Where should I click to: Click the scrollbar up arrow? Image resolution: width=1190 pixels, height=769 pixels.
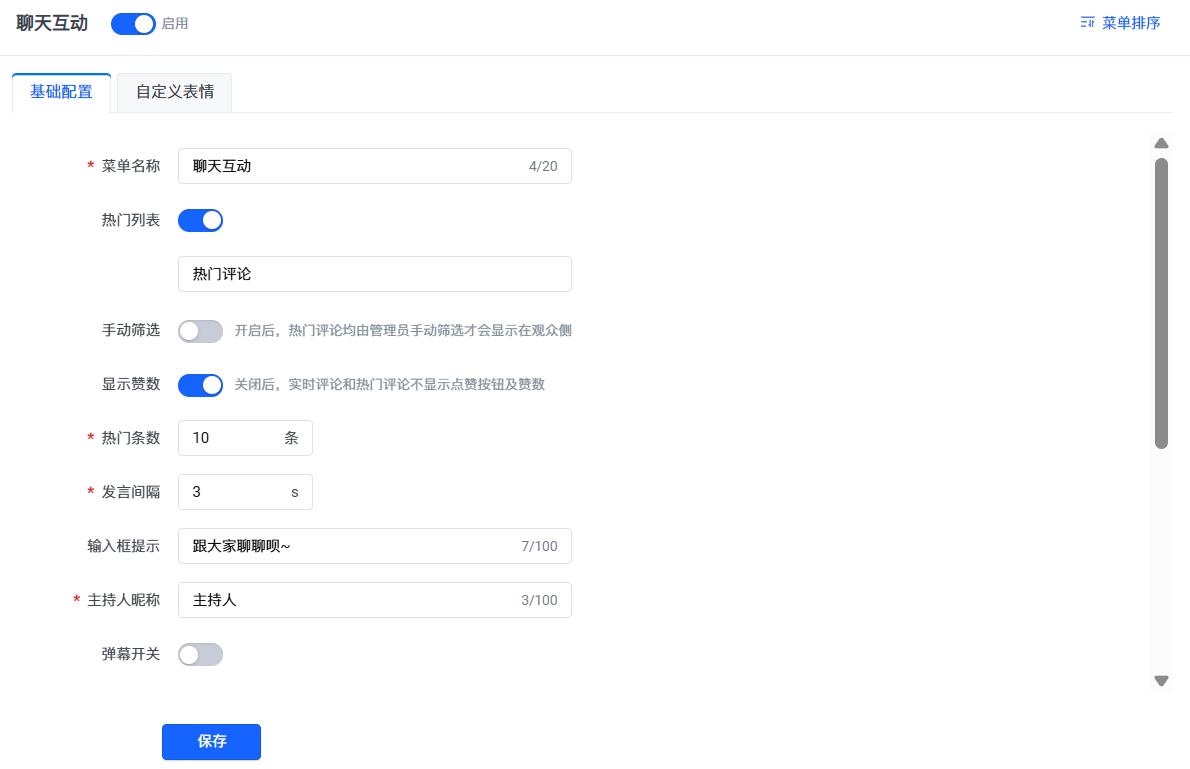[x=1161, y=143]
